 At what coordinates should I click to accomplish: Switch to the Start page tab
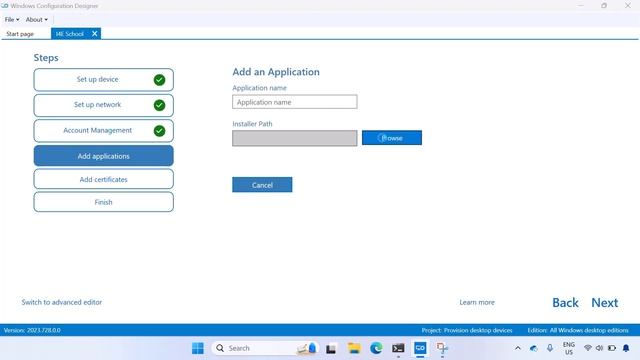click(x=20, y=34)
